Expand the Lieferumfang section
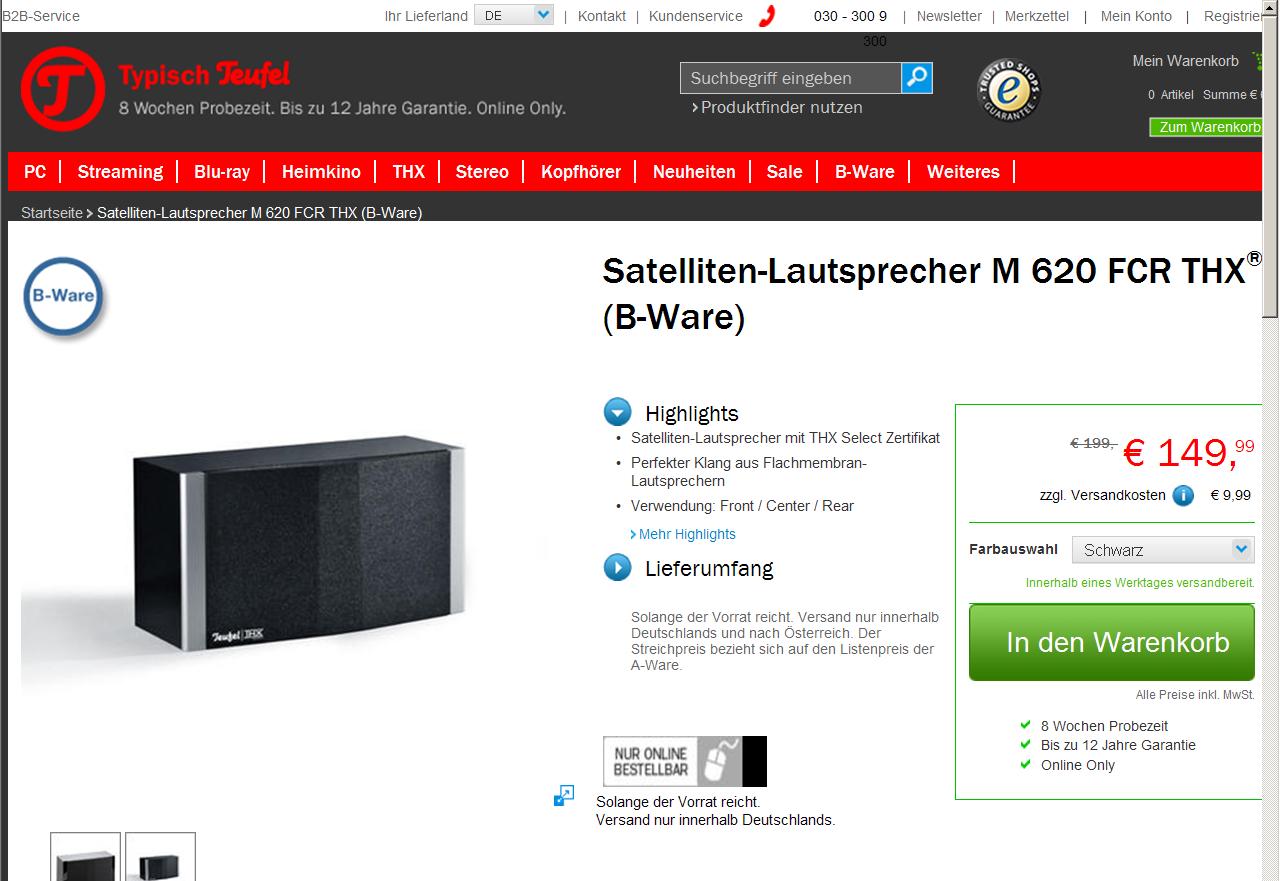 [x=618, y=568]
